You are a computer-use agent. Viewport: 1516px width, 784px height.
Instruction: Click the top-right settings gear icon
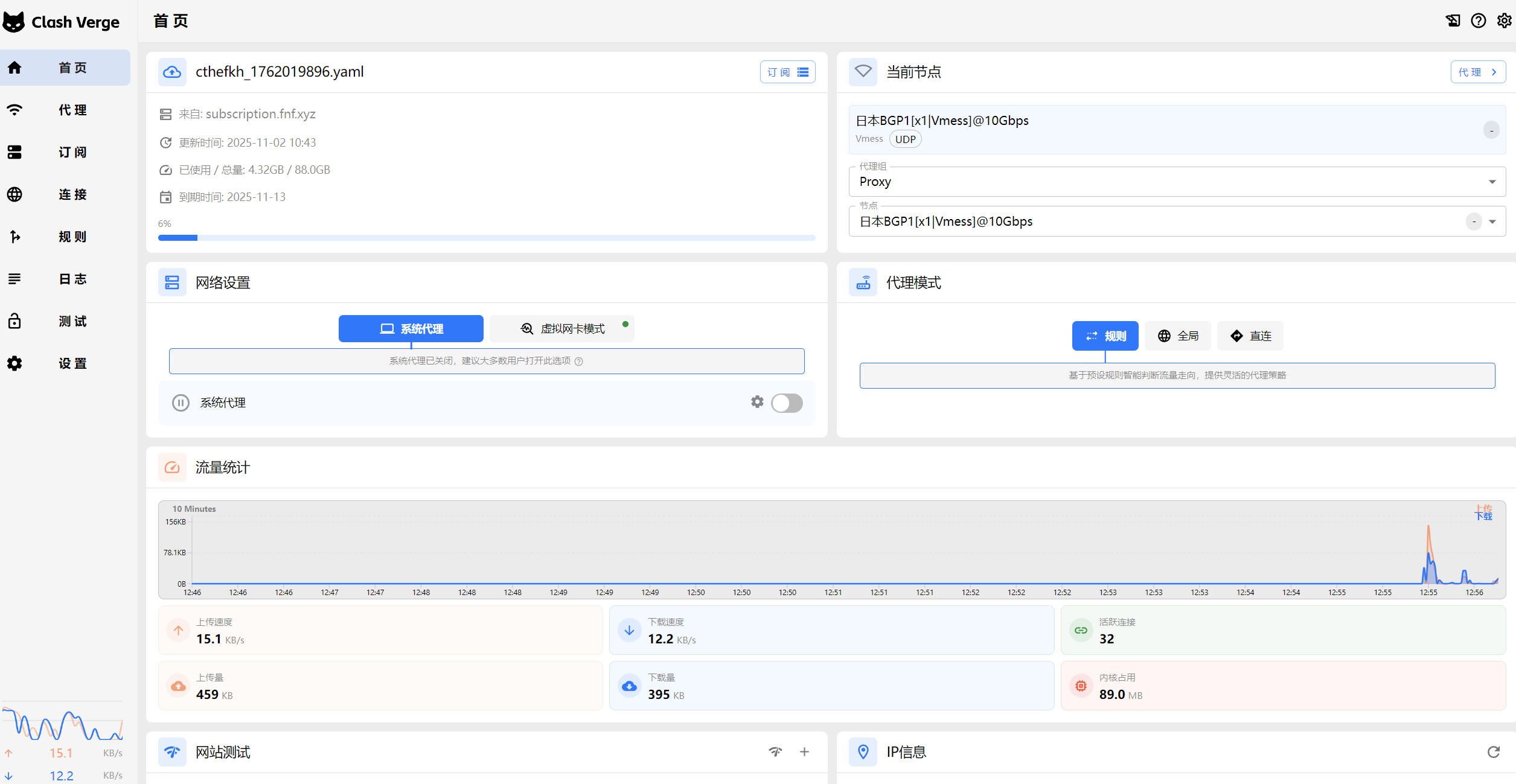(x=1504, y=21)
